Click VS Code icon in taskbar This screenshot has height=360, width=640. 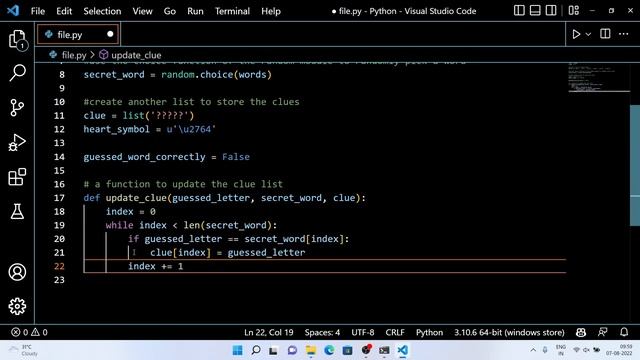(402, 350)
